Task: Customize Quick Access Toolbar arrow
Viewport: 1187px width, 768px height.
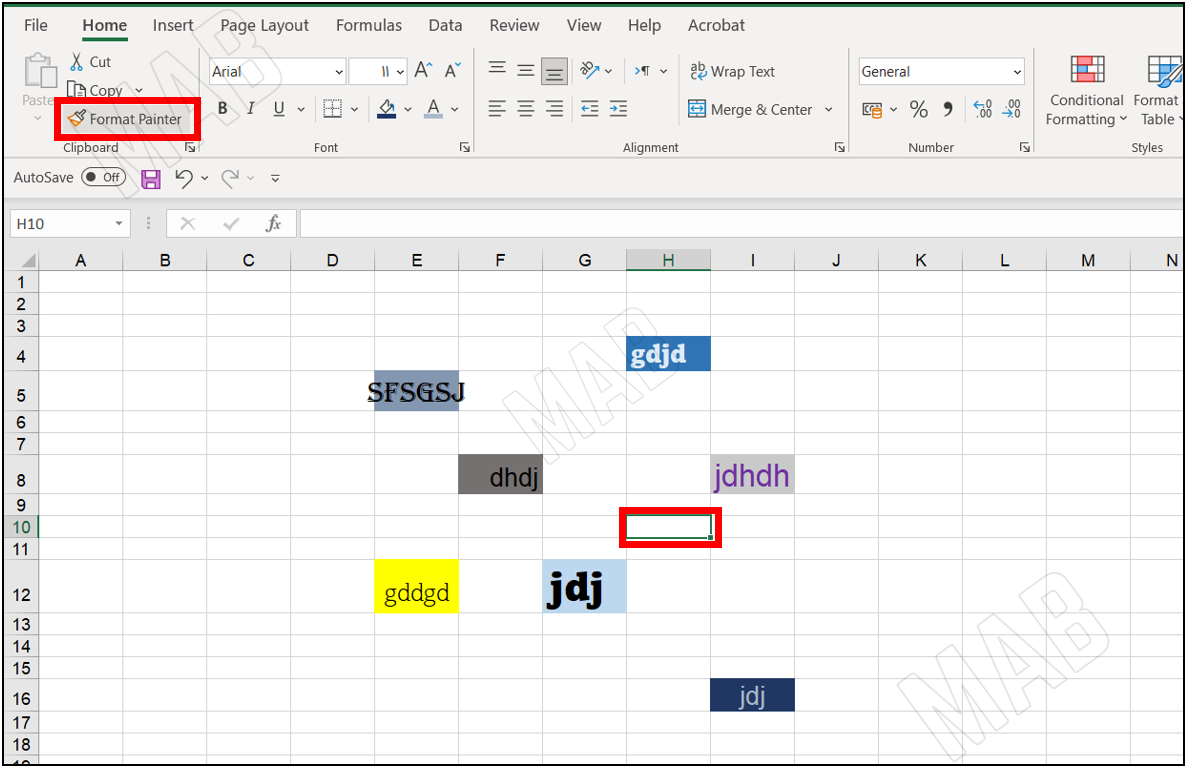Action: tap(276, 179)
